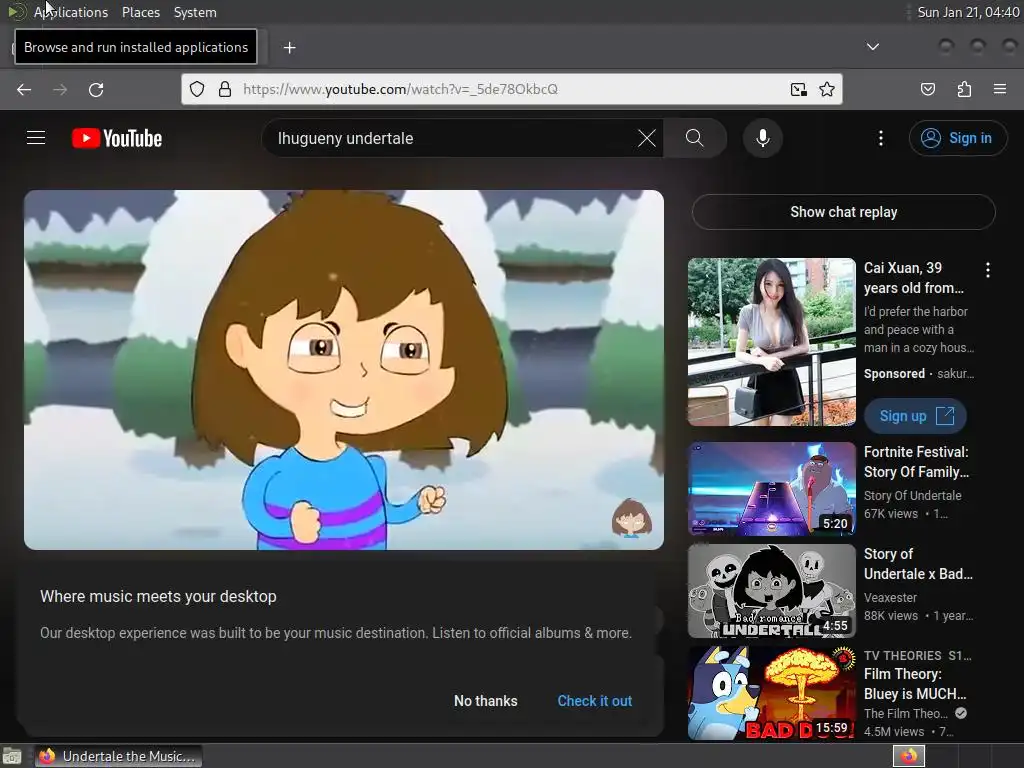Run search with the magnifier button
The height and width of the screenshot is (768, 1024).
point(695,138)
